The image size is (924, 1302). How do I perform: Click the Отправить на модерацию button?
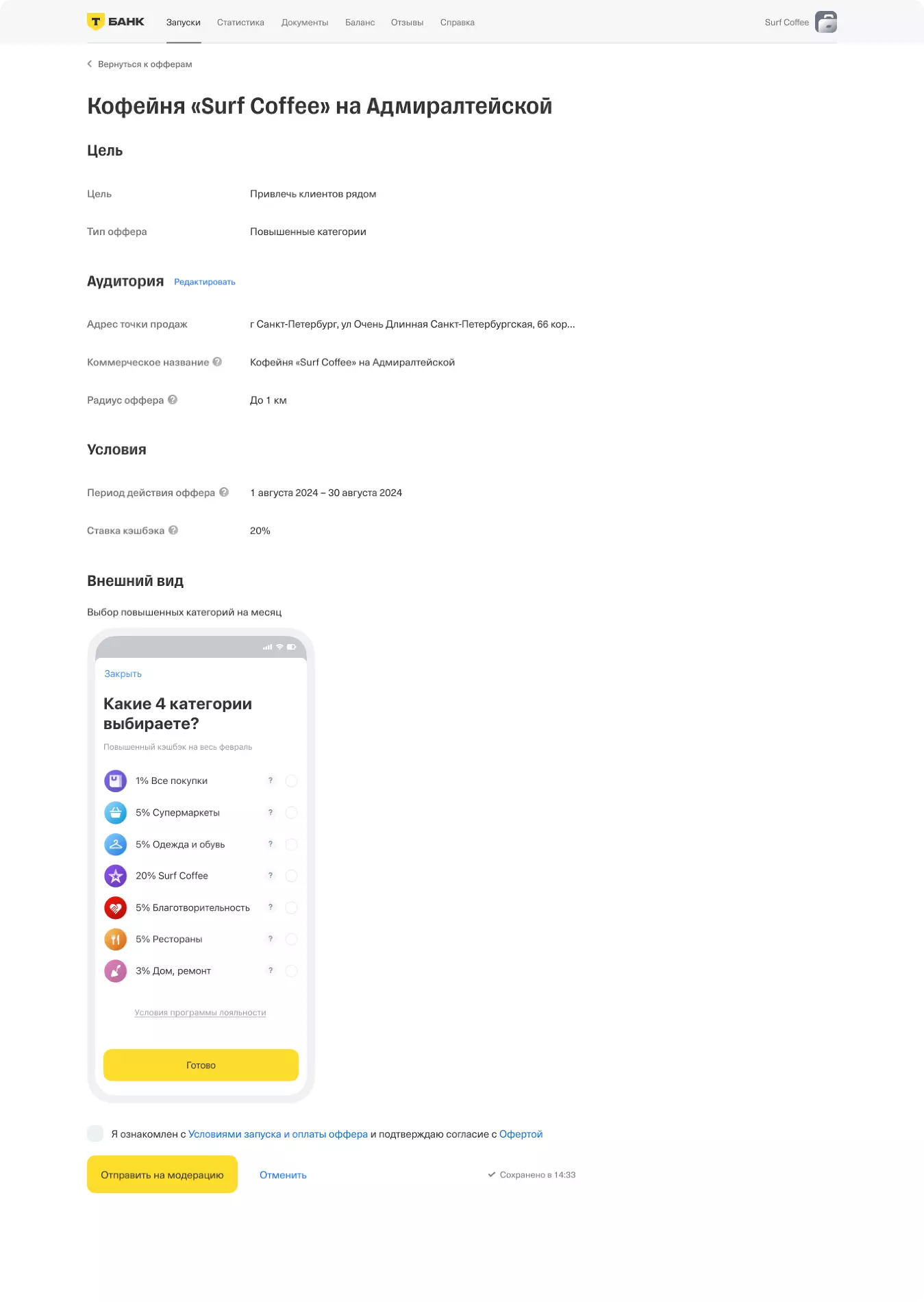(x=162, y=1175)
